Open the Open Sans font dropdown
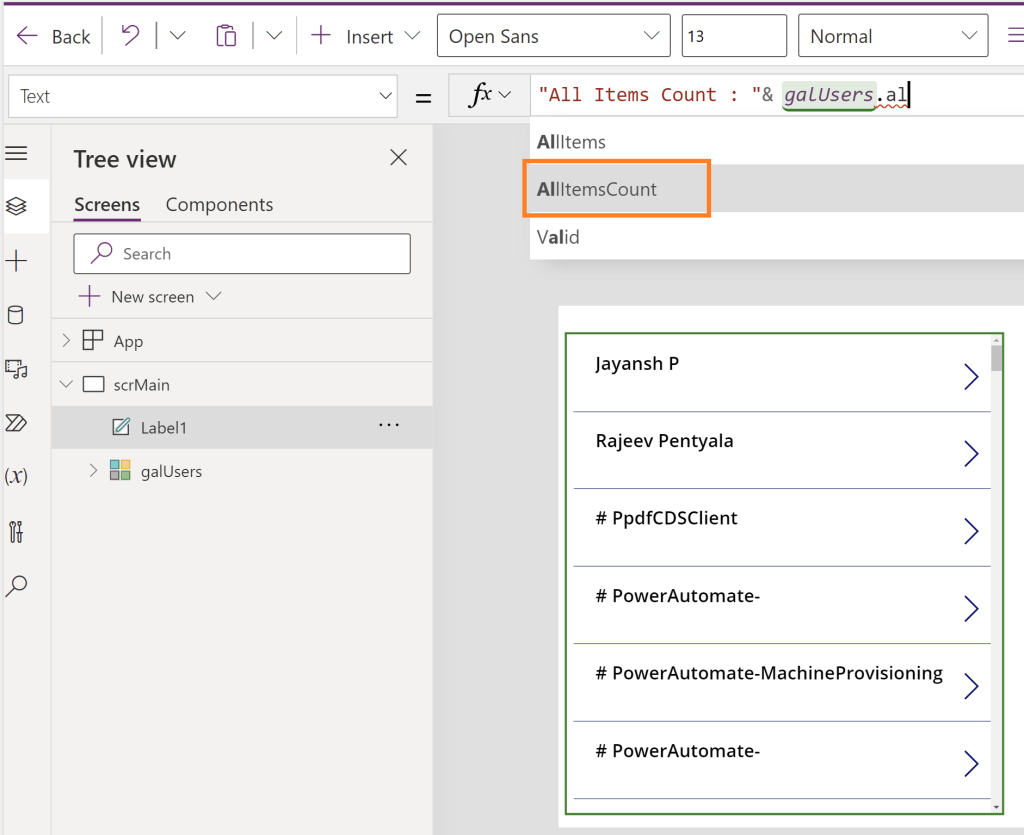 553,36
